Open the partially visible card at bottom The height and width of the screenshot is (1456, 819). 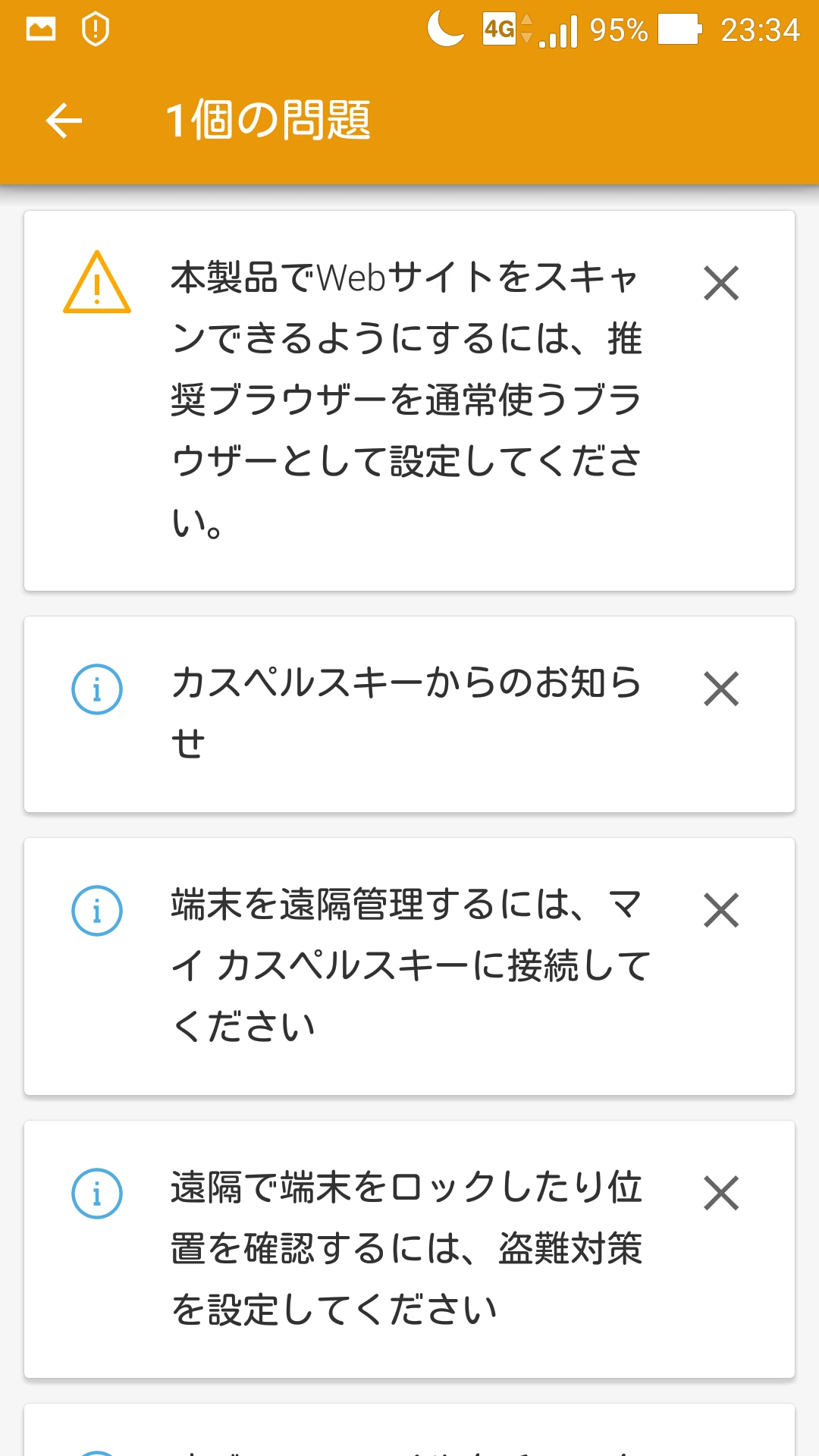coord(409,1432)
